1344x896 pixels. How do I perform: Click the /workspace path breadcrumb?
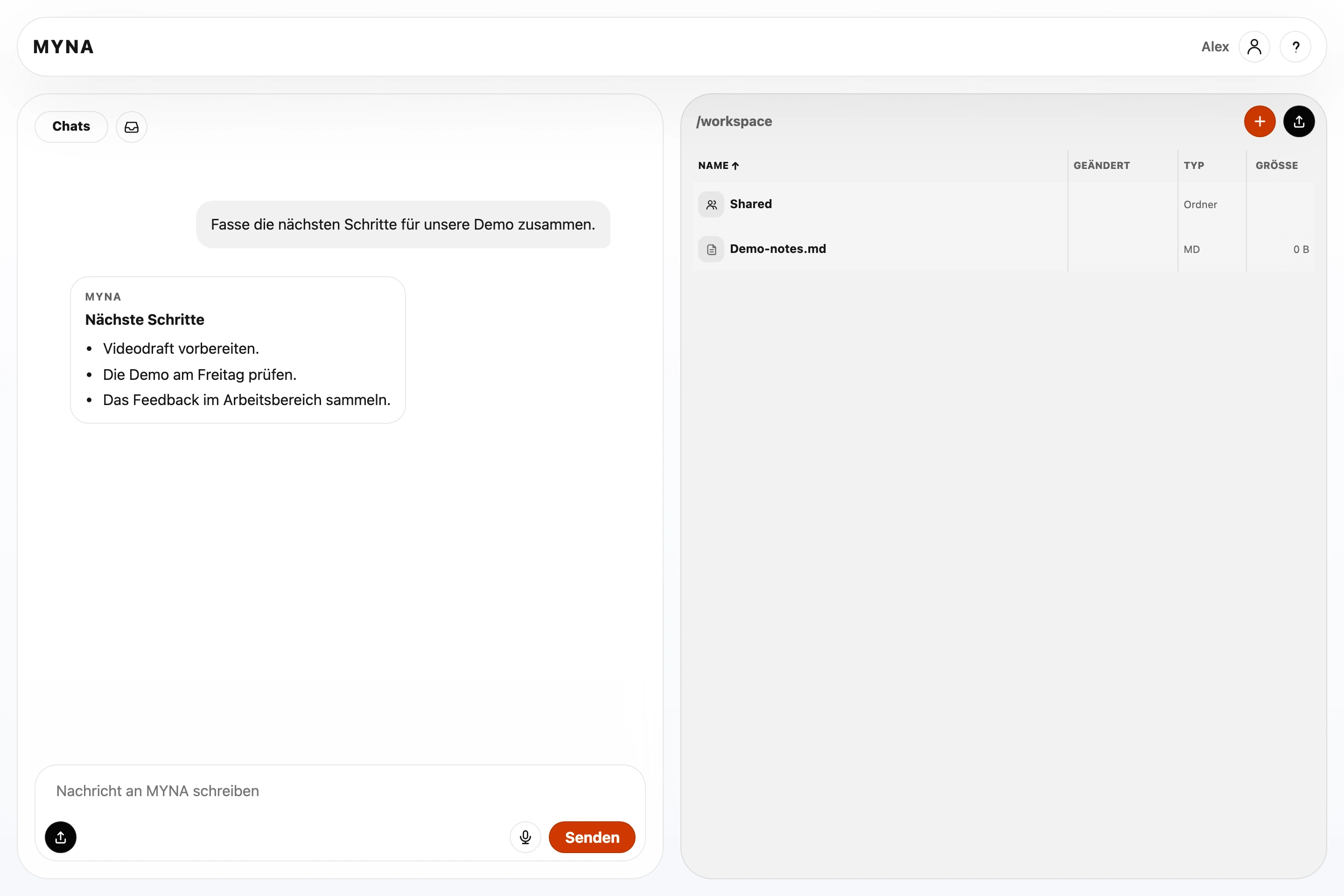(x=734, y=121)
